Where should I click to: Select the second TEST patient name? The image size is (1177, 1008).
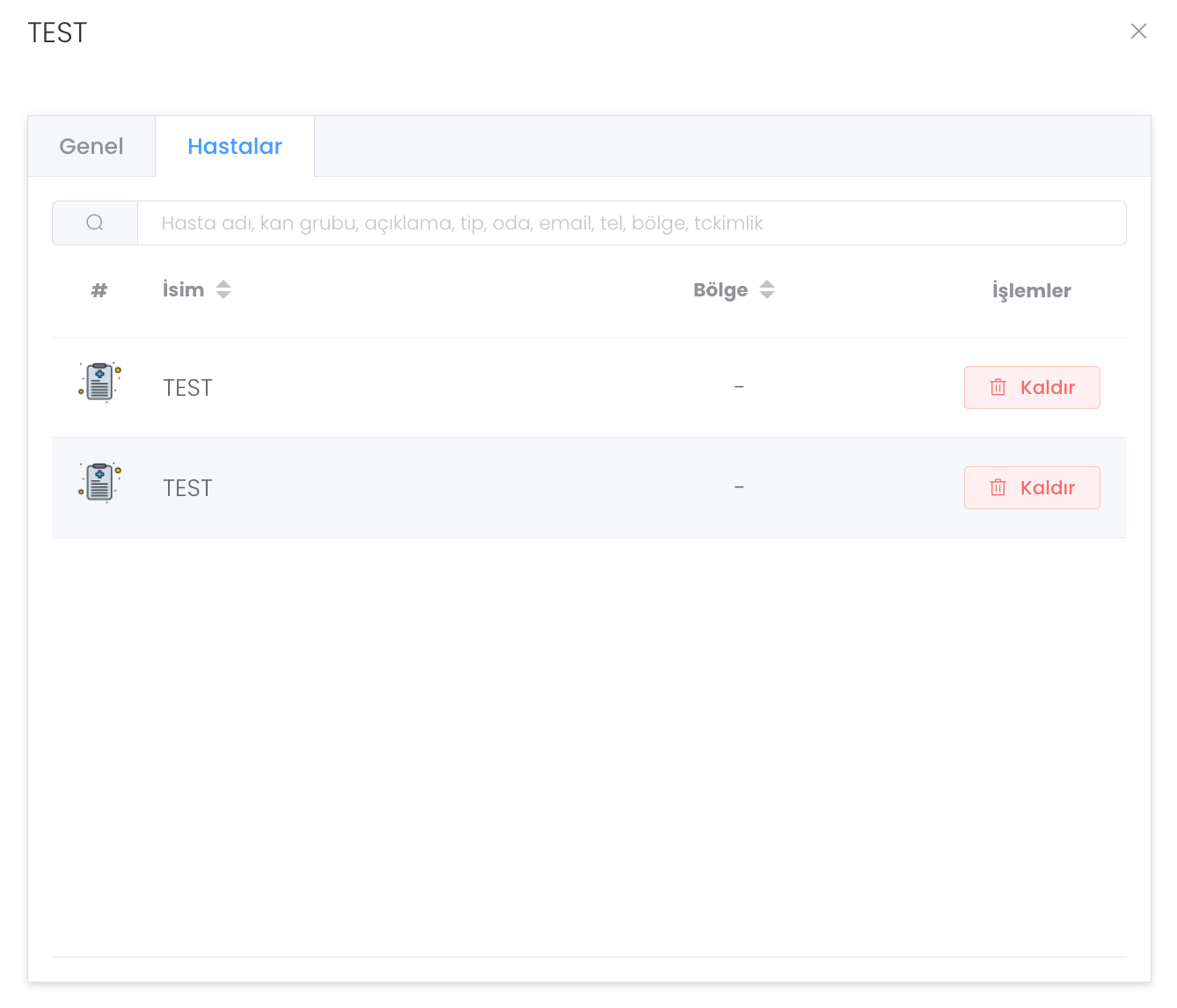point(187,488)
